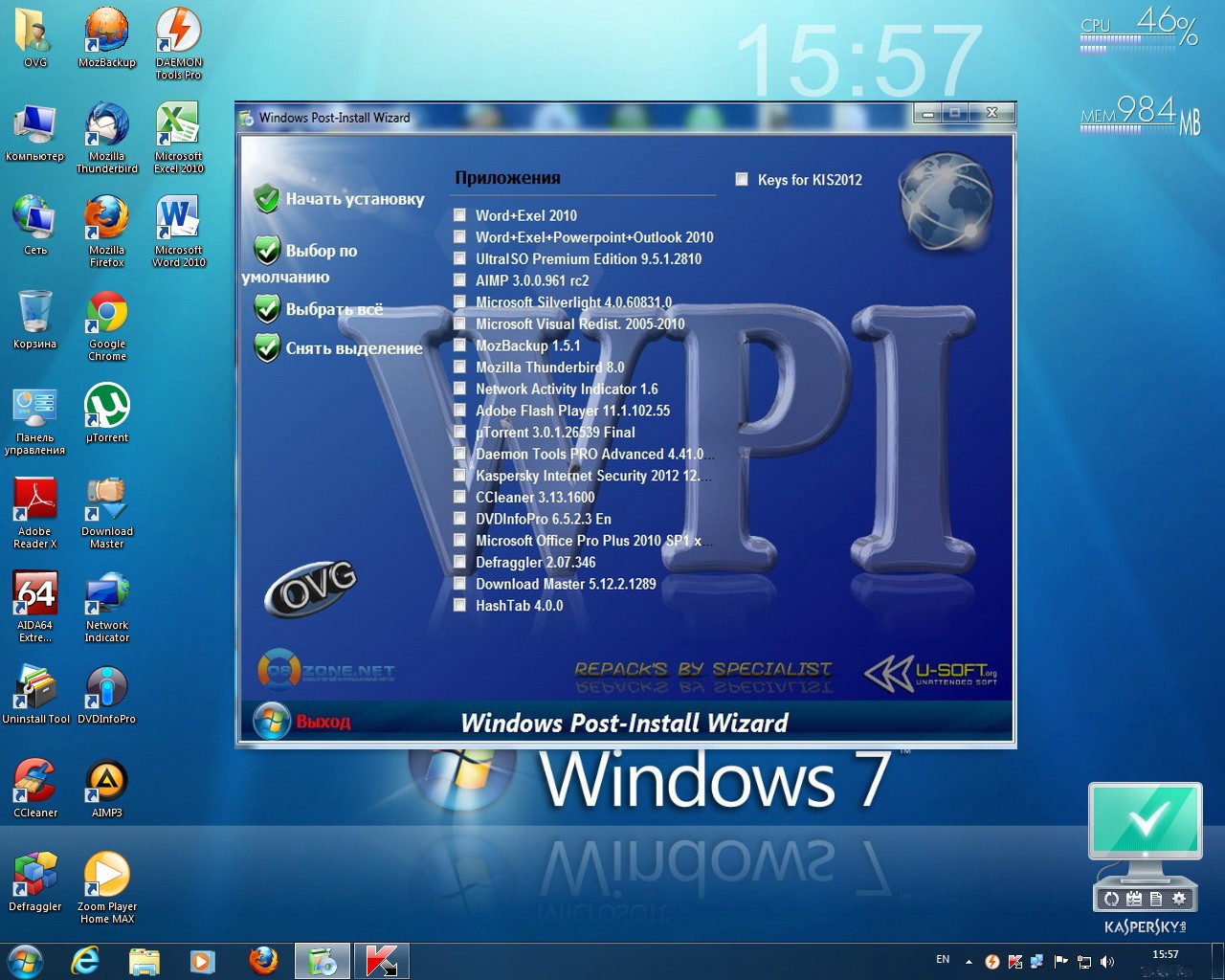Click DVDInfoPro 6.5.2.3 En entry
1225x980 pixels.
click(x=544, y=519)
